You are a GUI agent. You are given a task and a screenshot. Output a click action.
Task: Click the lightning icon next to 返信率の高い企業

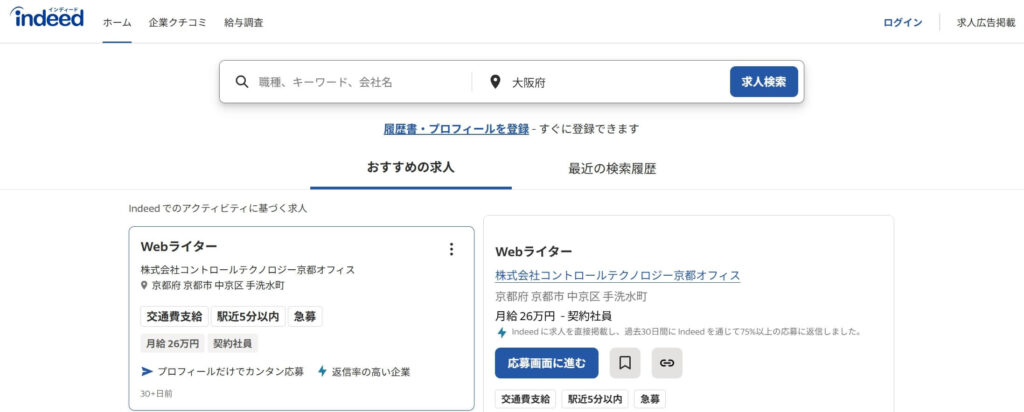pyautogui.click(x=322, y=372)
